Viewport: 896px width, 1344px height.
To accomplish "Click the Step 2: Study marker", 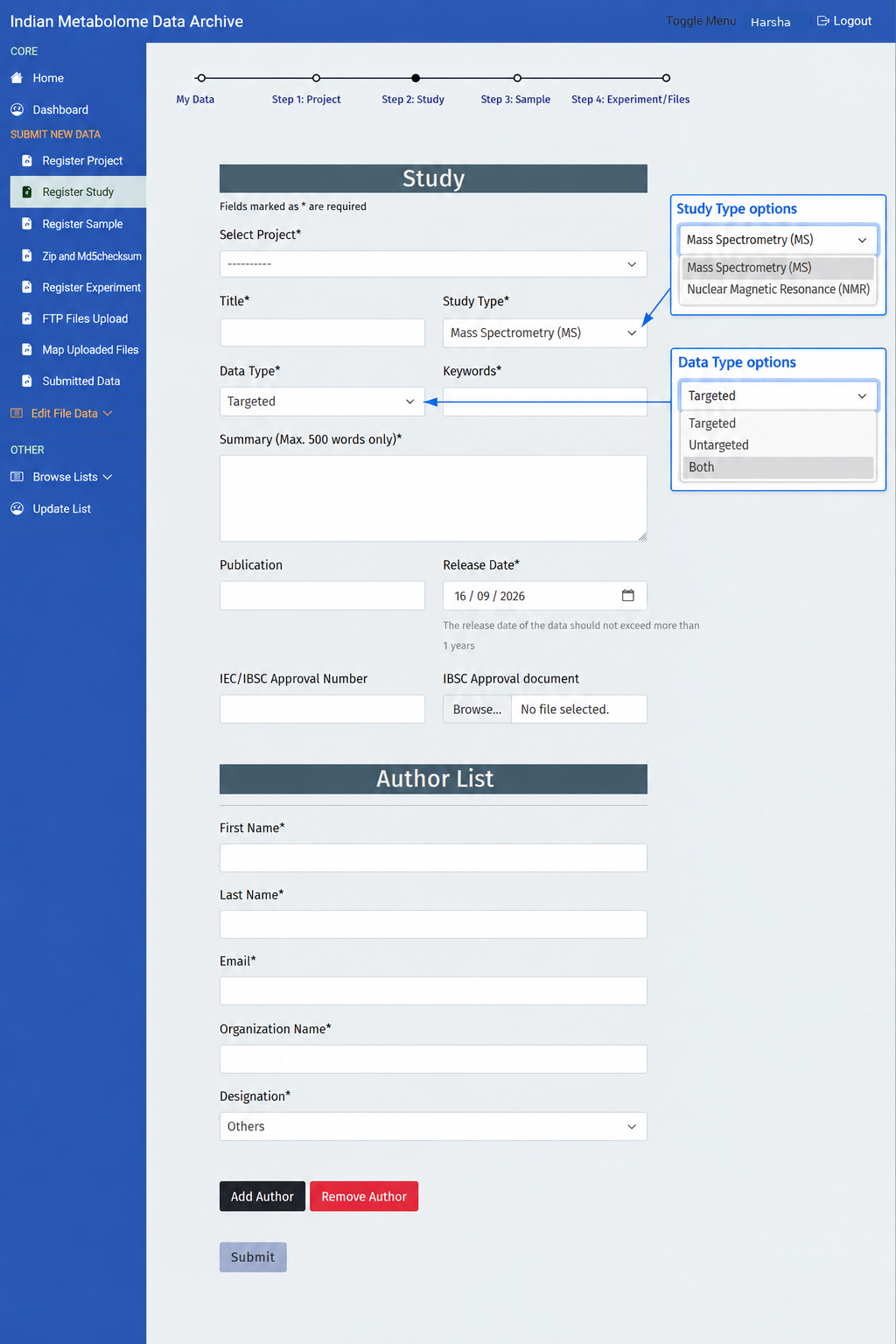I will tap(416, 78).
